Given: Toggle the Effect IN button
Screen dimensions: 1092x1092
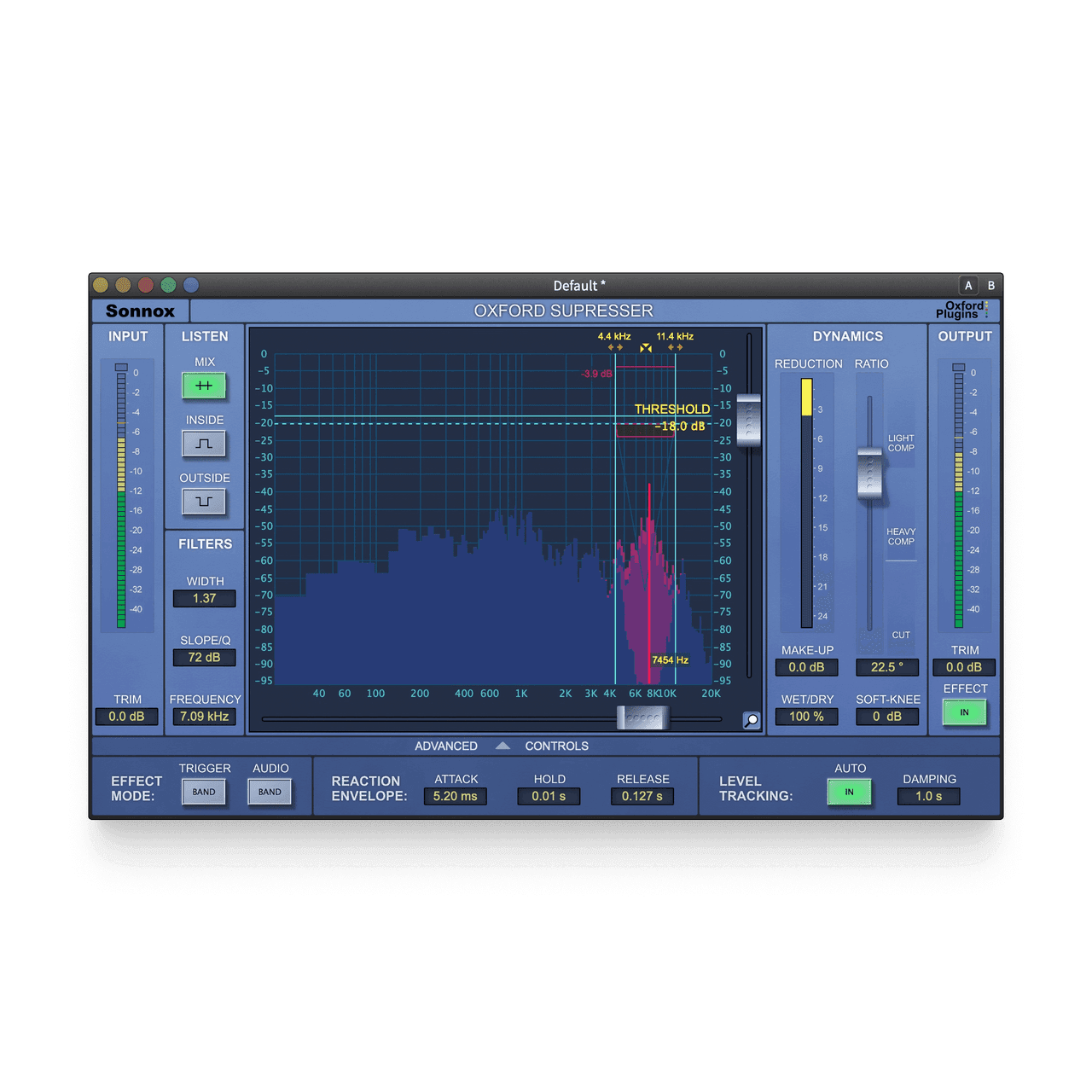Looking at the screenshot, I should 965,712.
